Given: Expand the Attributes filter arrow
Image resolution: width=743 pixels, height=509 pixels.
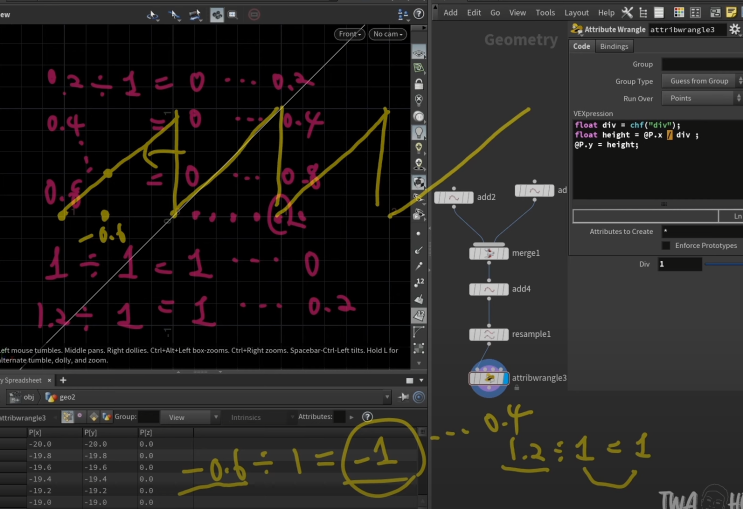Looking at the screenshot, I should point(352,417).
